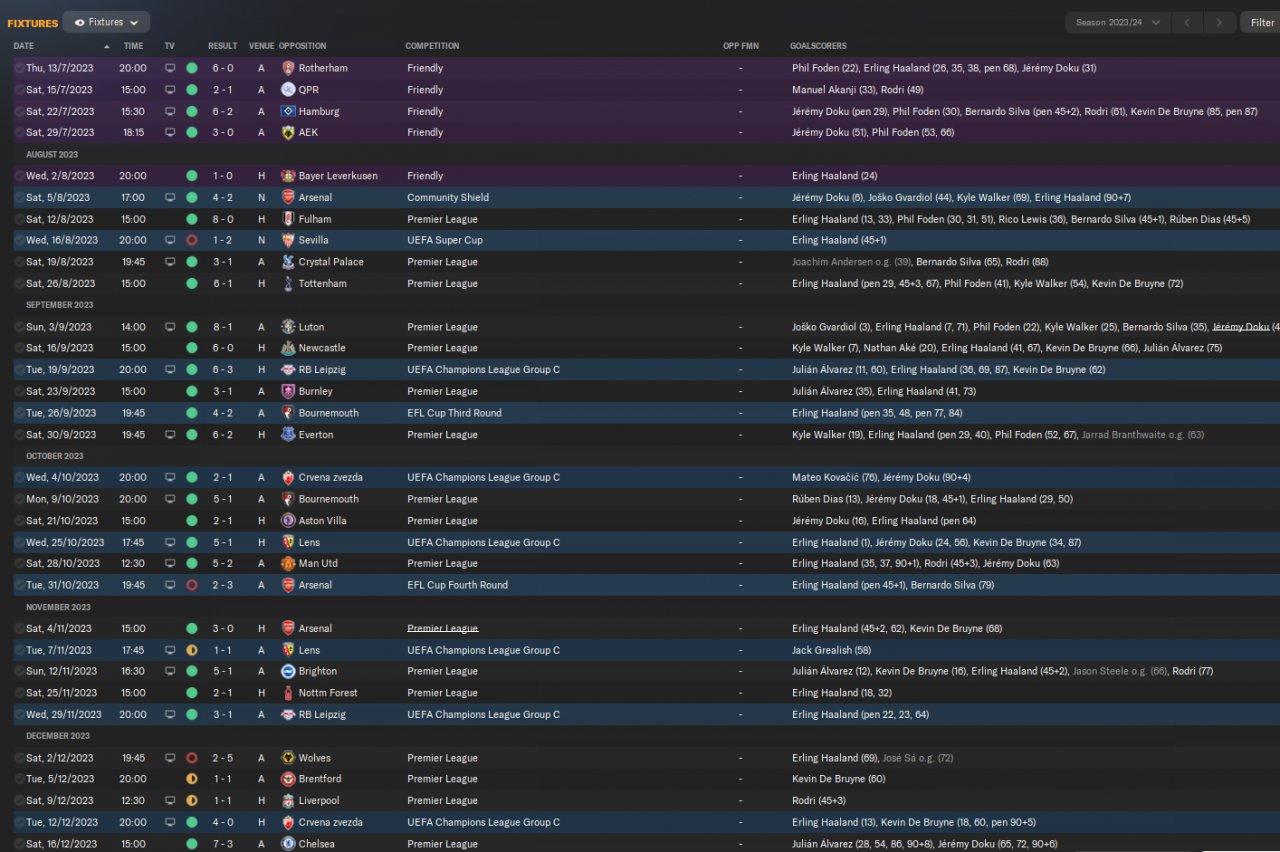
Task: Click the Brighton club badge
Action: 288,671
